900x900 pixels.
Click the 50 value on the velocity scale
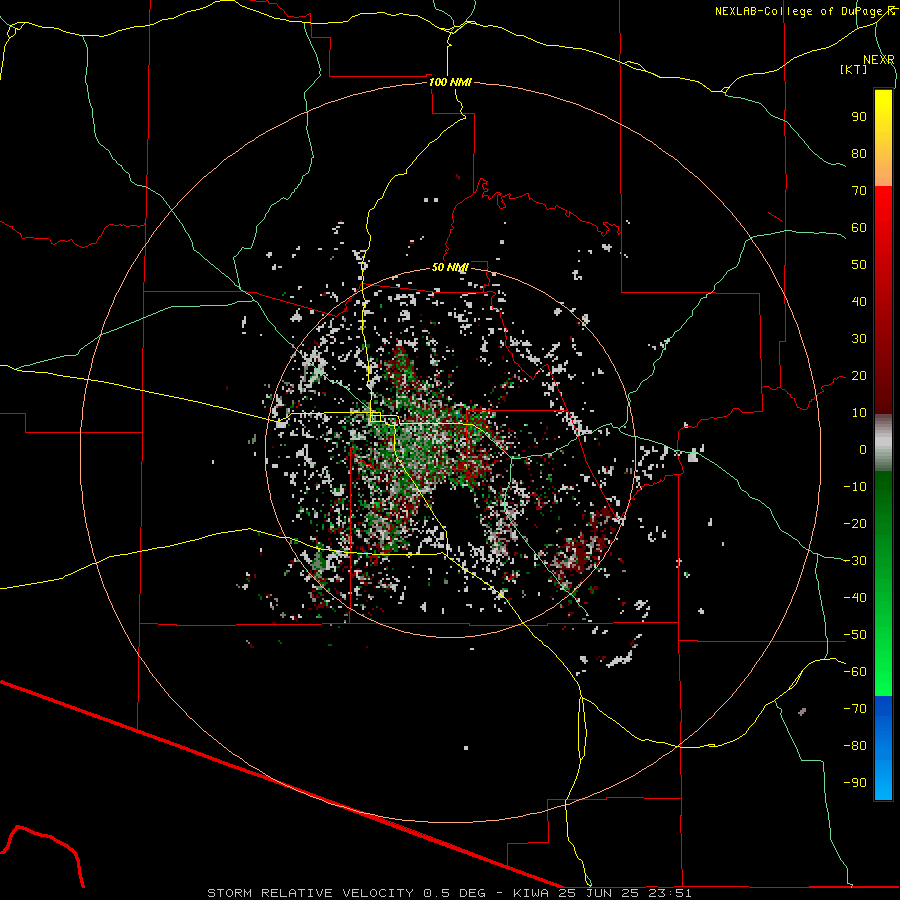859,265
